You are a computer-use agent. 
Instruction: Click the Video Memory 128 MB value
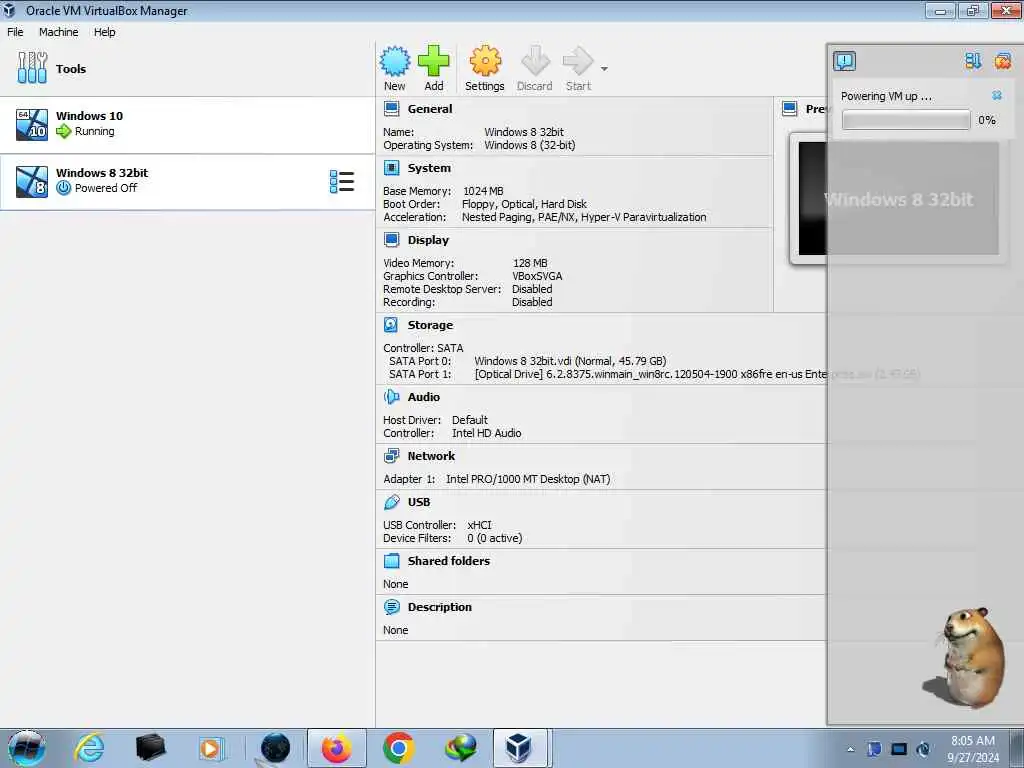[x=530, y=263]
